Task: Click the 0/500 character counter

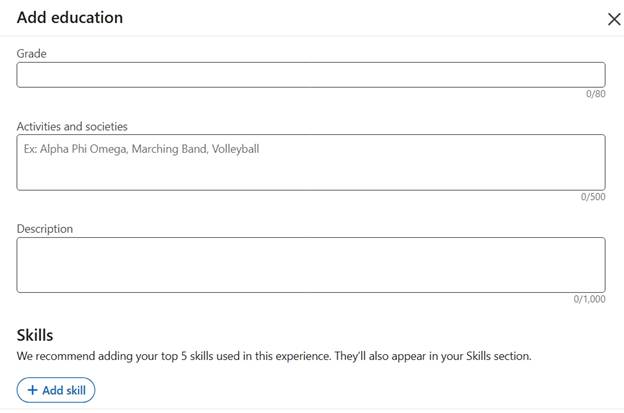Action: click(593, 197)
